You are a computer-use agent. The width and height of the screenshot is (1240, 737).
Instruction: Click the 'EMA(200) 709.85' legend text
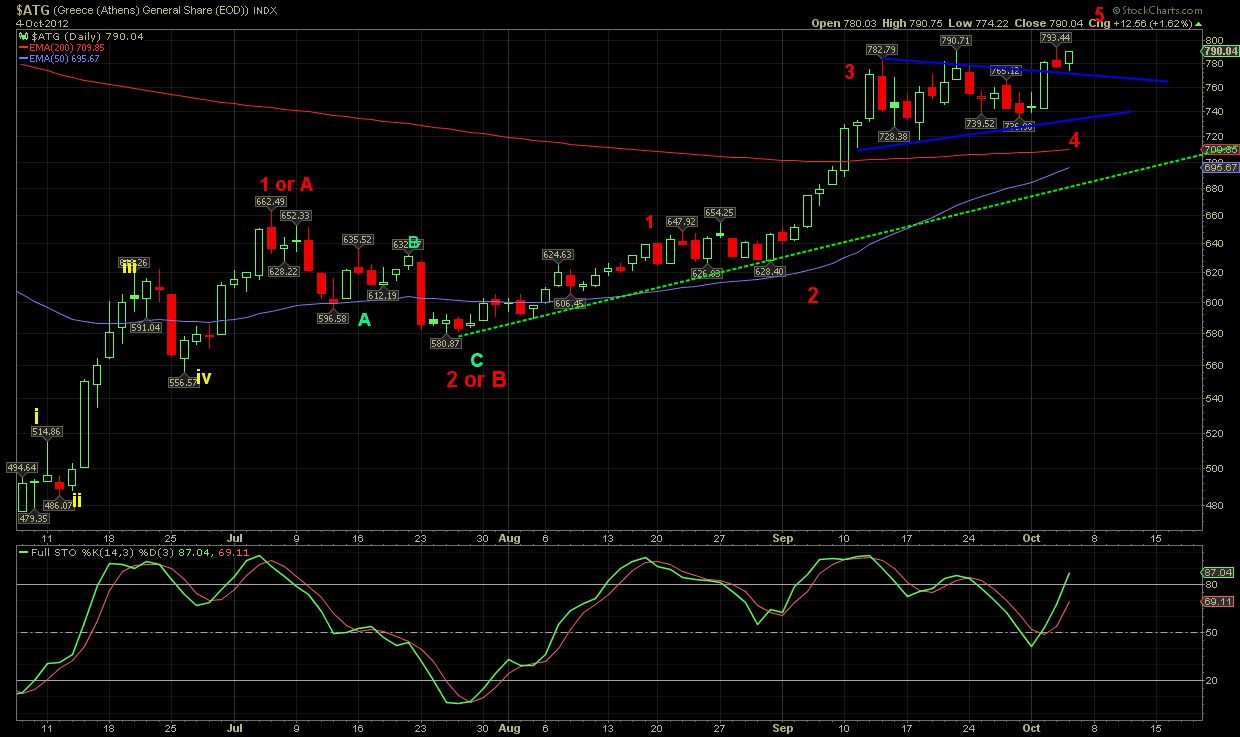tap(68, 47)
